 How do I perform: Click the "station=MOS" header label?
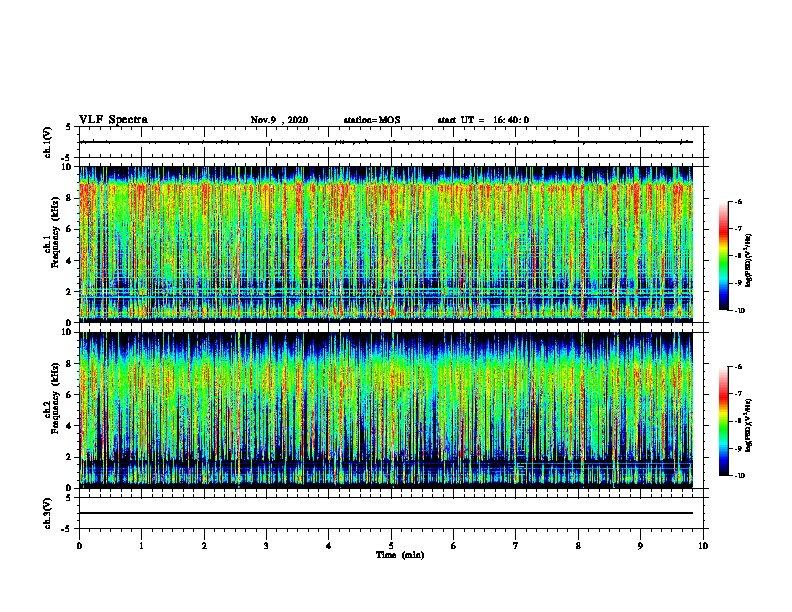point(372,120)
